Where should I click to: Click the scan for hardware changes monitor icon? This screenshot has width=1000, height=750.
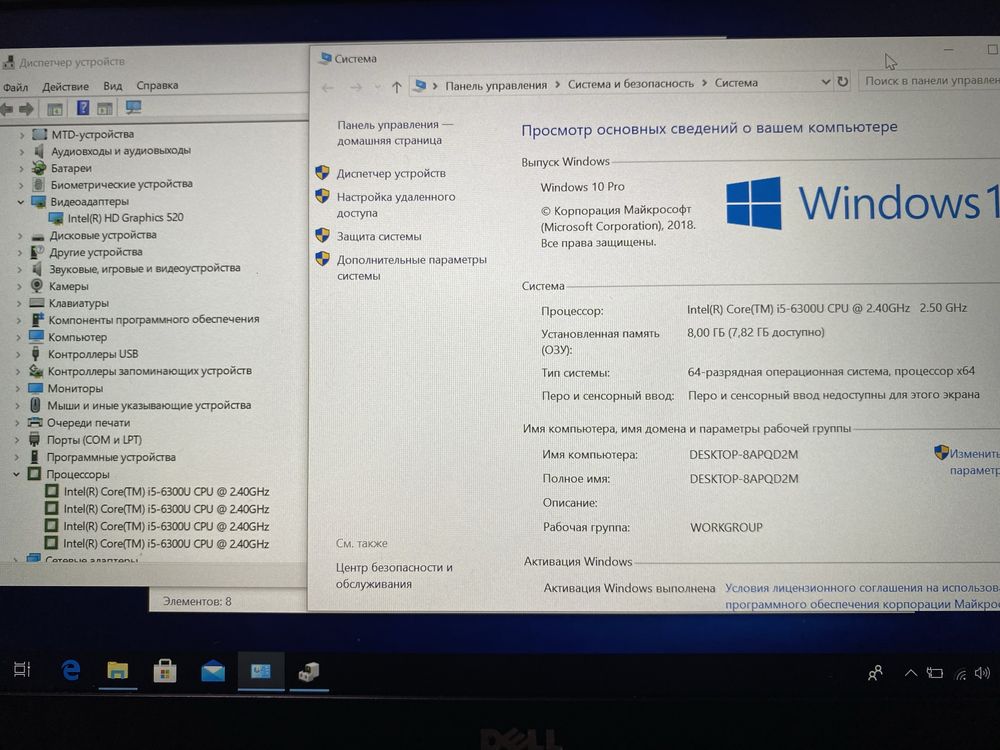pyautogui.click(x=133, y=107)
